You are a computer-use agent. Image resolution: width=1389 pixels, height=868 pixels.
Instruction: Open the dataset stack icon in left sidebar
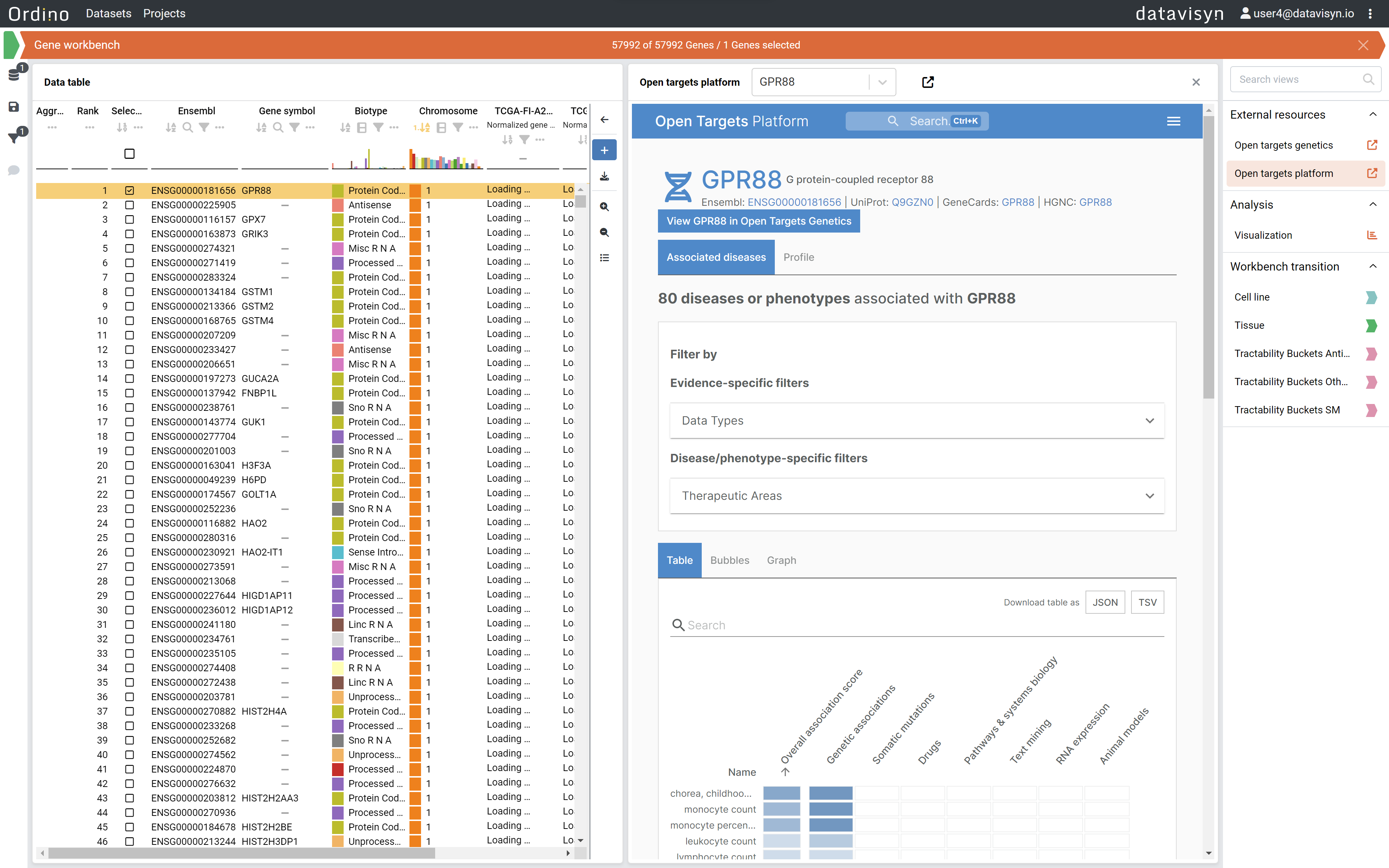coord(14,75)
